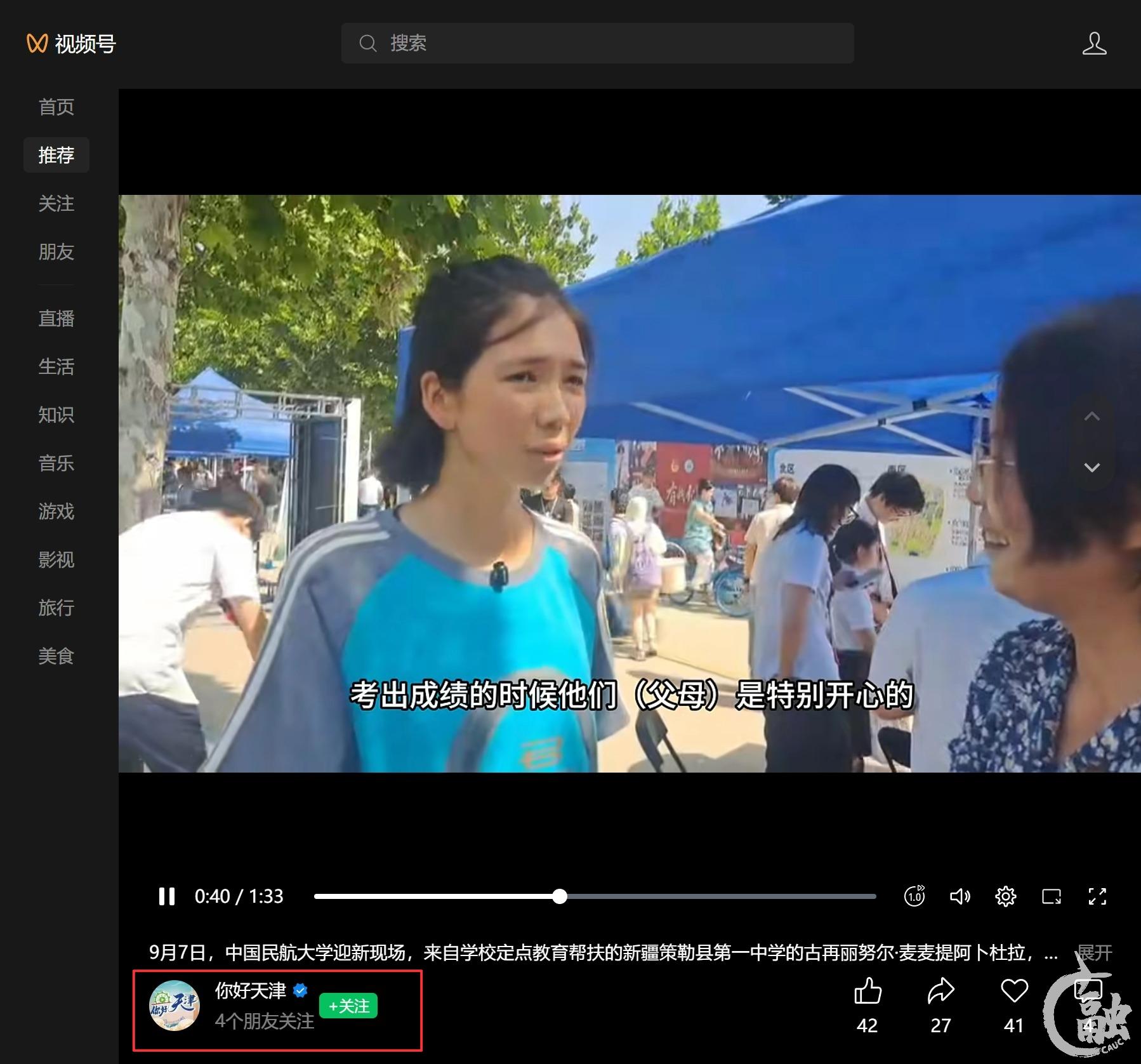The height and width of the screenshot is (1064, 1141).
Task: Go to previous video with up chevron
Action: tap(1092, 416)
